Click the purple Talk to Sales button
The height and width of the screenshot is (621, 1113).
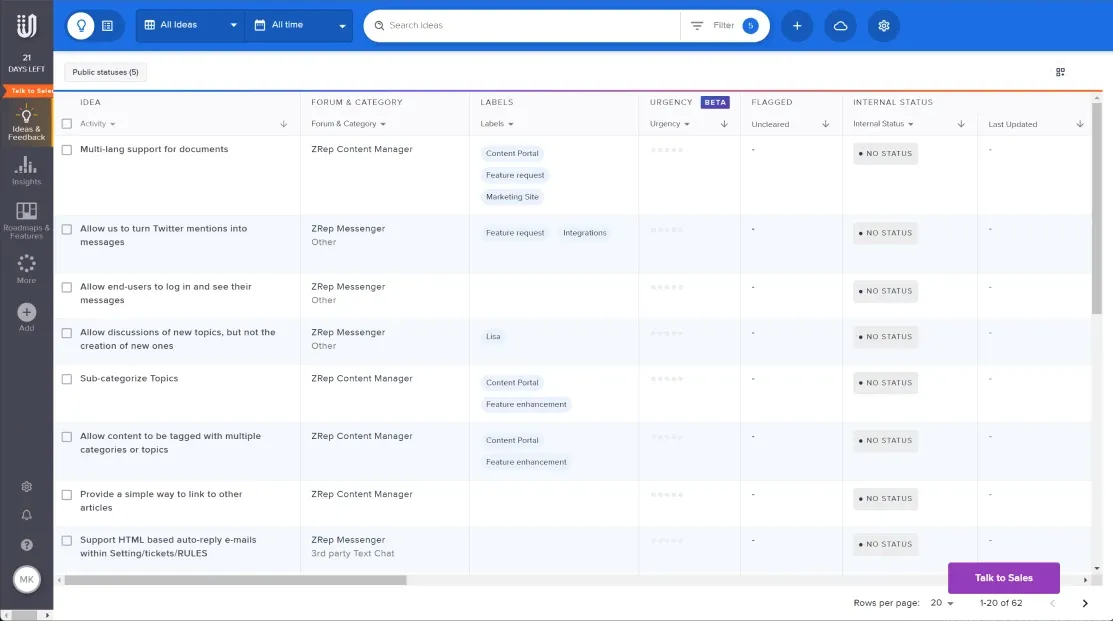(x=1004, y=578)
